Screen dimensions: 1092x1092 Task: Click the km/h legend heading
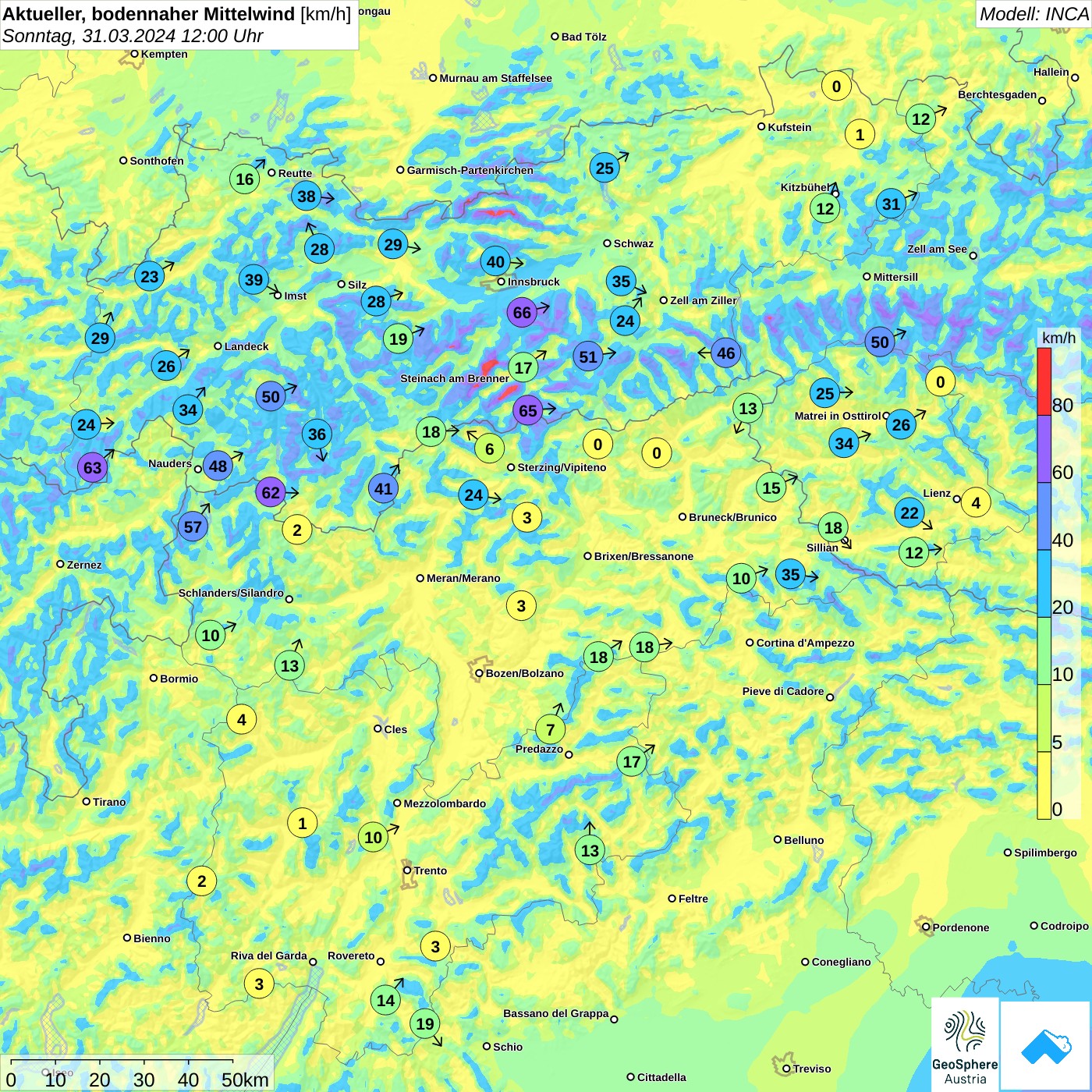pyautogui.click(x=1058, y=338)
